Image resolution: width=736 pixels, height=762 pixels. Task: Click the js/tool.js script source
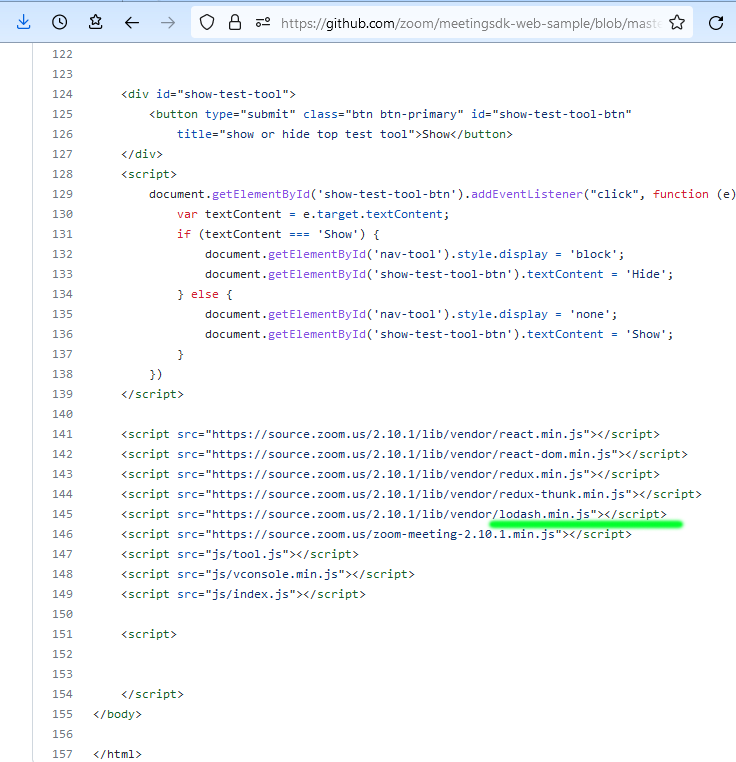[247, 554]
